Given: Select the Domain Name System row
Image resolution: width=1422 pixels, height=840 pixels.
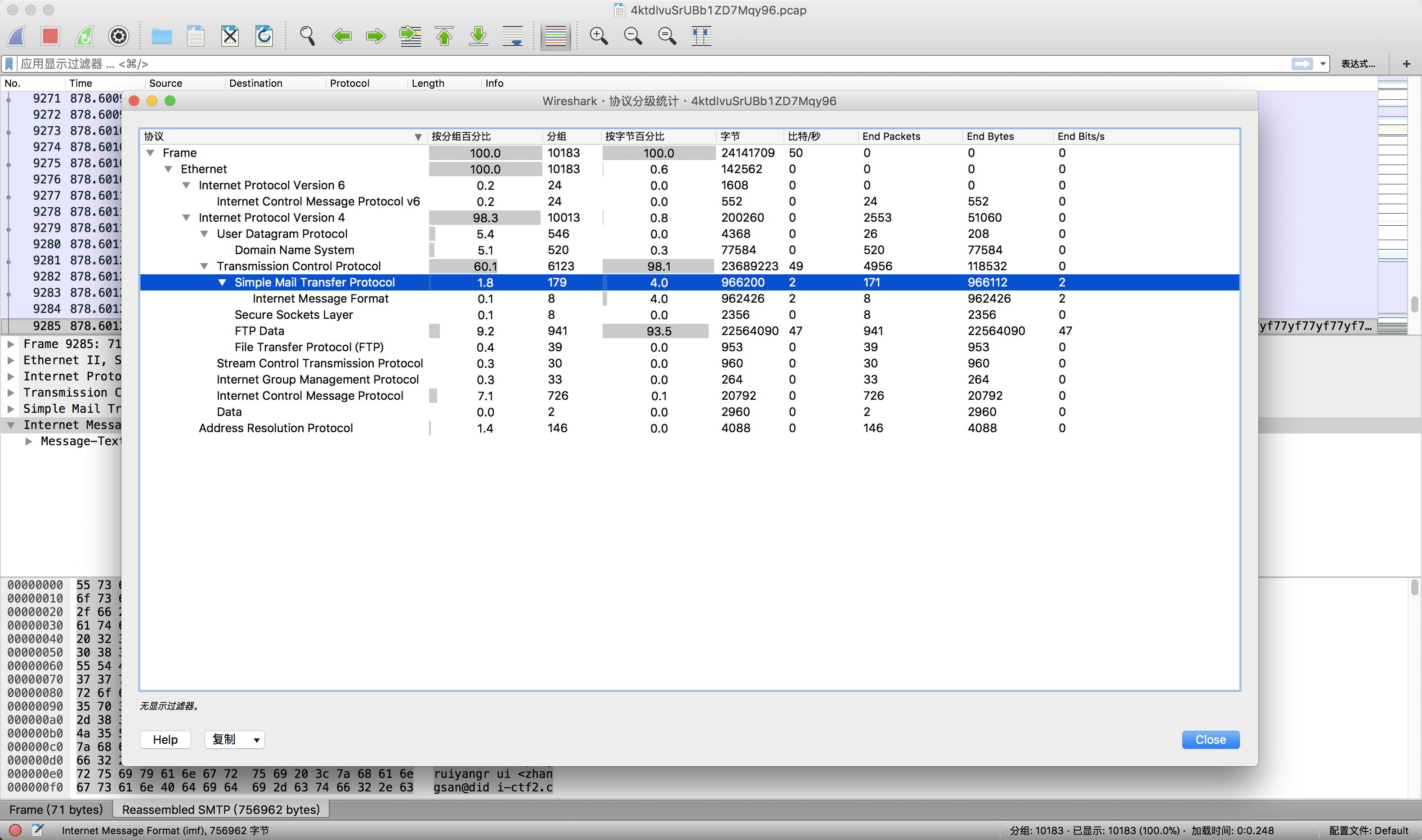Looking at the screenshot, I should click(x=689, y=250).
